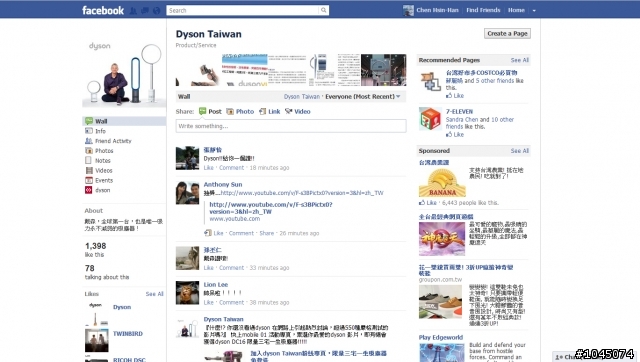Click the Friend Activity people icon
Screen dimensions: 640x362
point(89,141)
